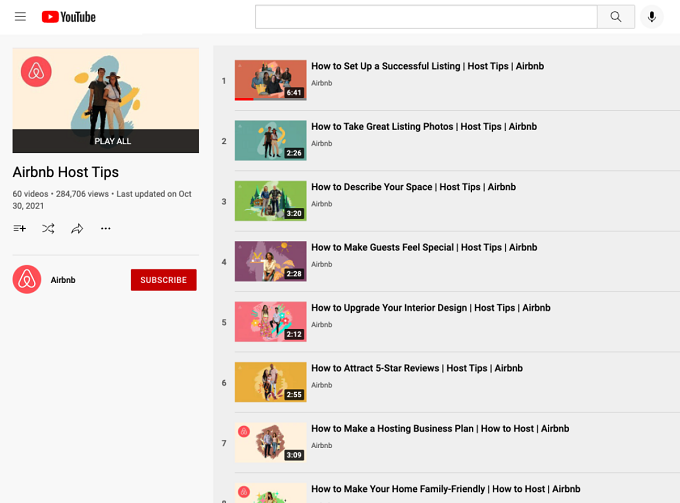
Task: Click Airbnb channel under 5-Star Reviews video
Action: (322, 385)
